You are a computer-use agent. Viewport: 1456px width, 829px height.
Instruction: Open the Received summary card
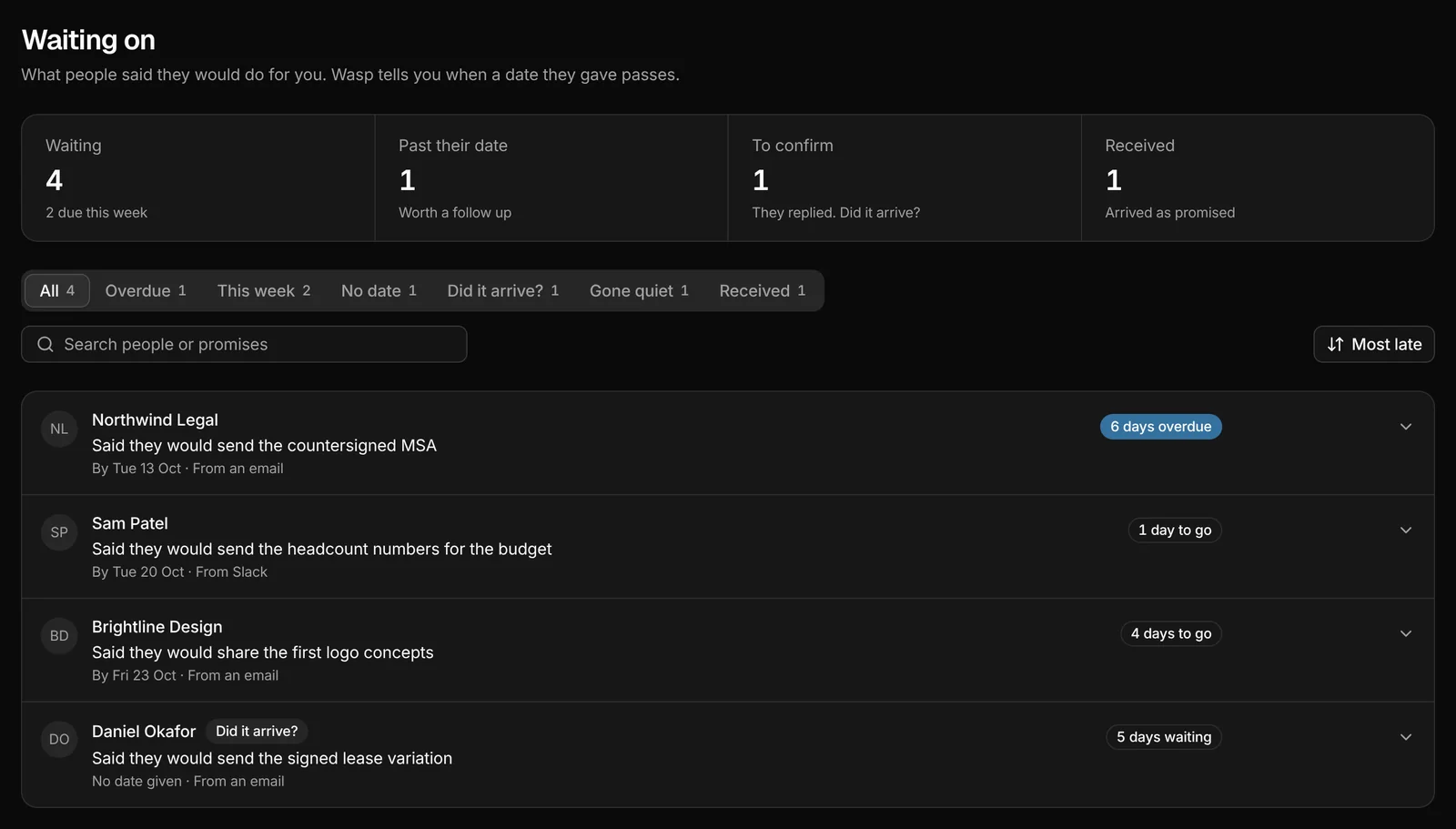1258,178
